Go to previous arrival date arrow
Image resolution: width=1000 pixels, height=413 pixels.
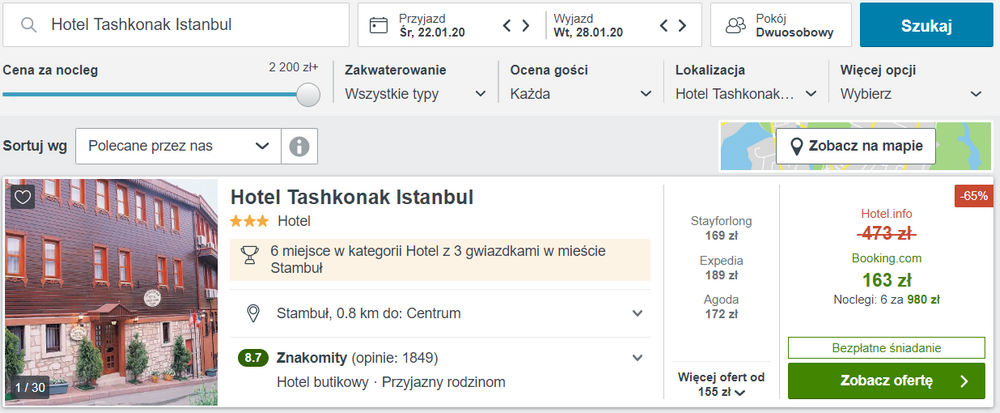(508, 25)
